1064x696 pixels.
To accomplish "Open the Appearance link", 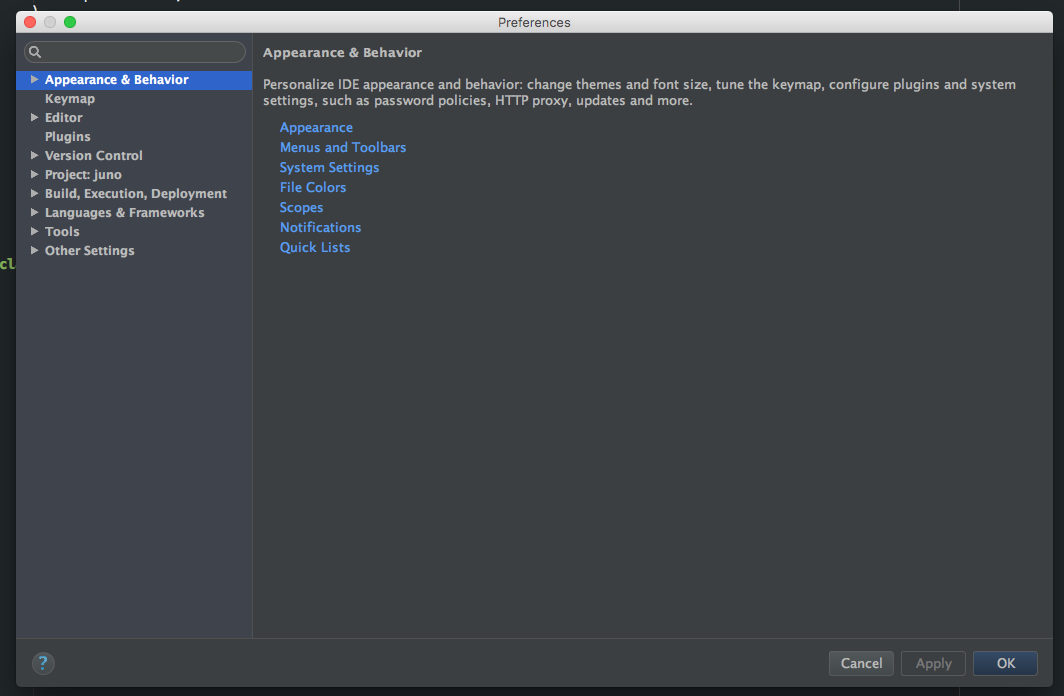I will (316, 128).
